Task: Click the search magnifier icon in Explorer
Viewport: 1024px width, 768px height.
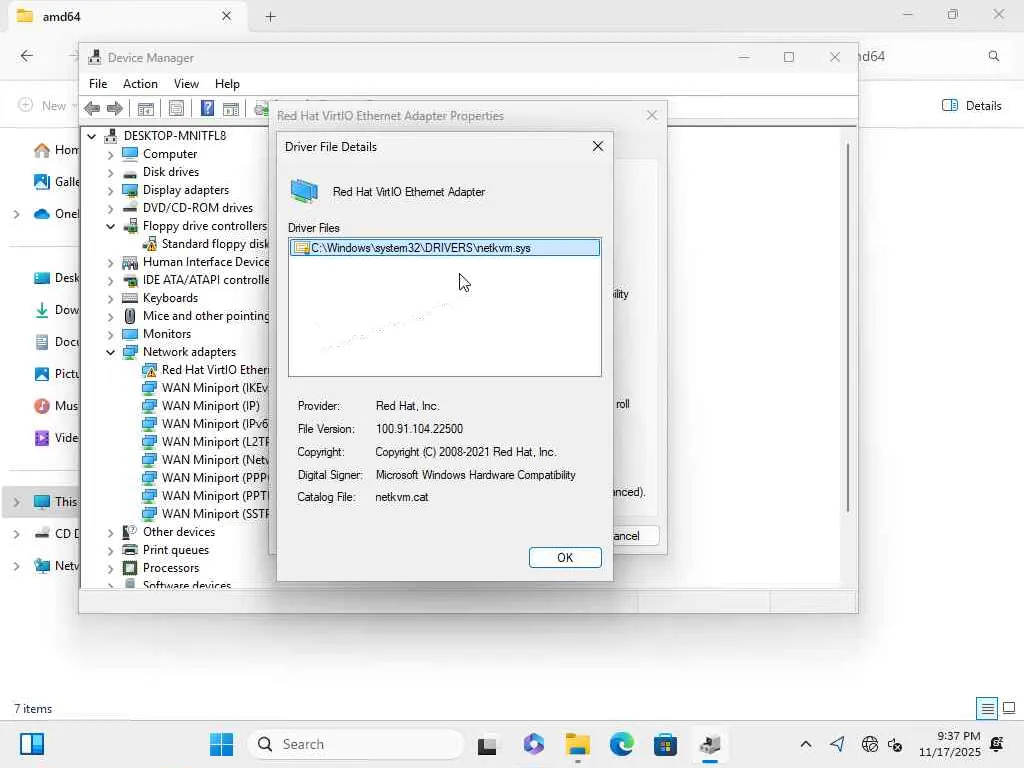Action: pyautogui.click(x=993, y=56)
